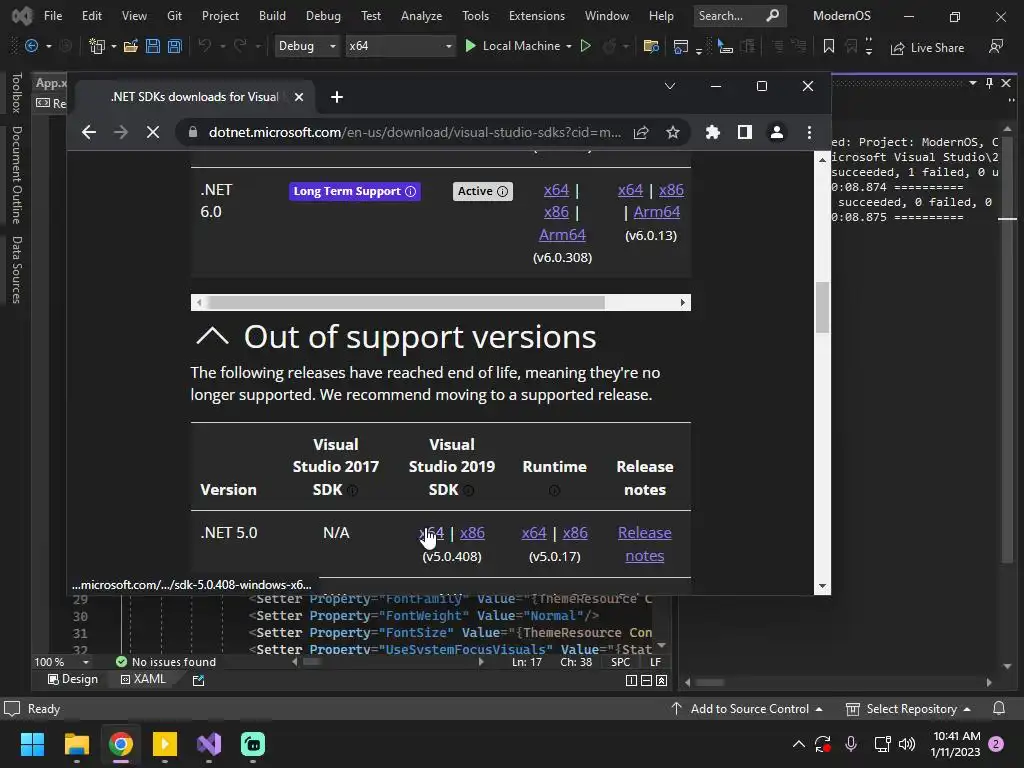Image resolution: width=1024 pixels, height=768 pixels.
Task: Click the Active status badge
Action: (483, 191)
